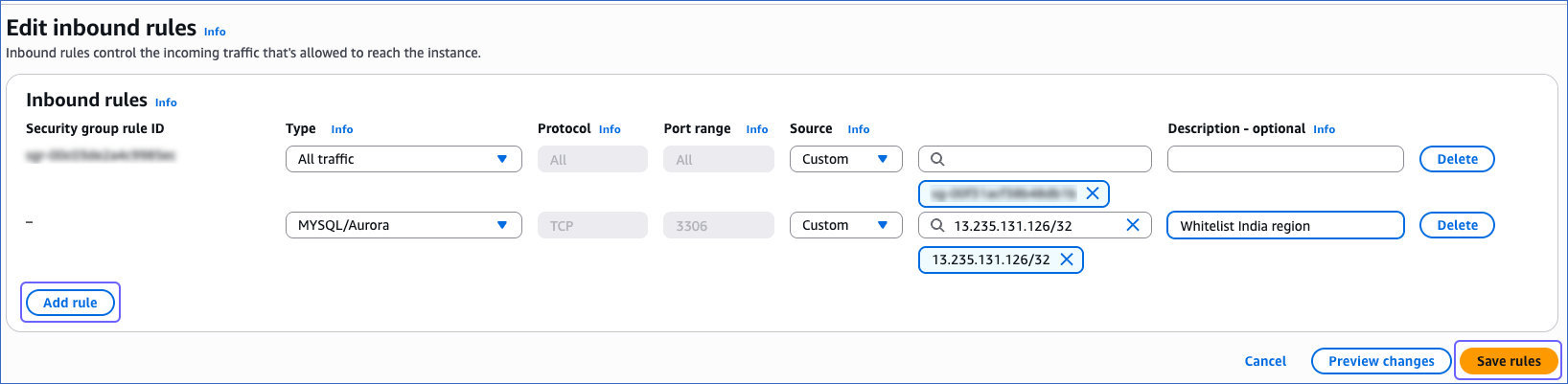The height and width of the screenshot is (384, 1568).
Task: Remove the 13.235.131.126/32 source tag
Action: coord(1067,260)
